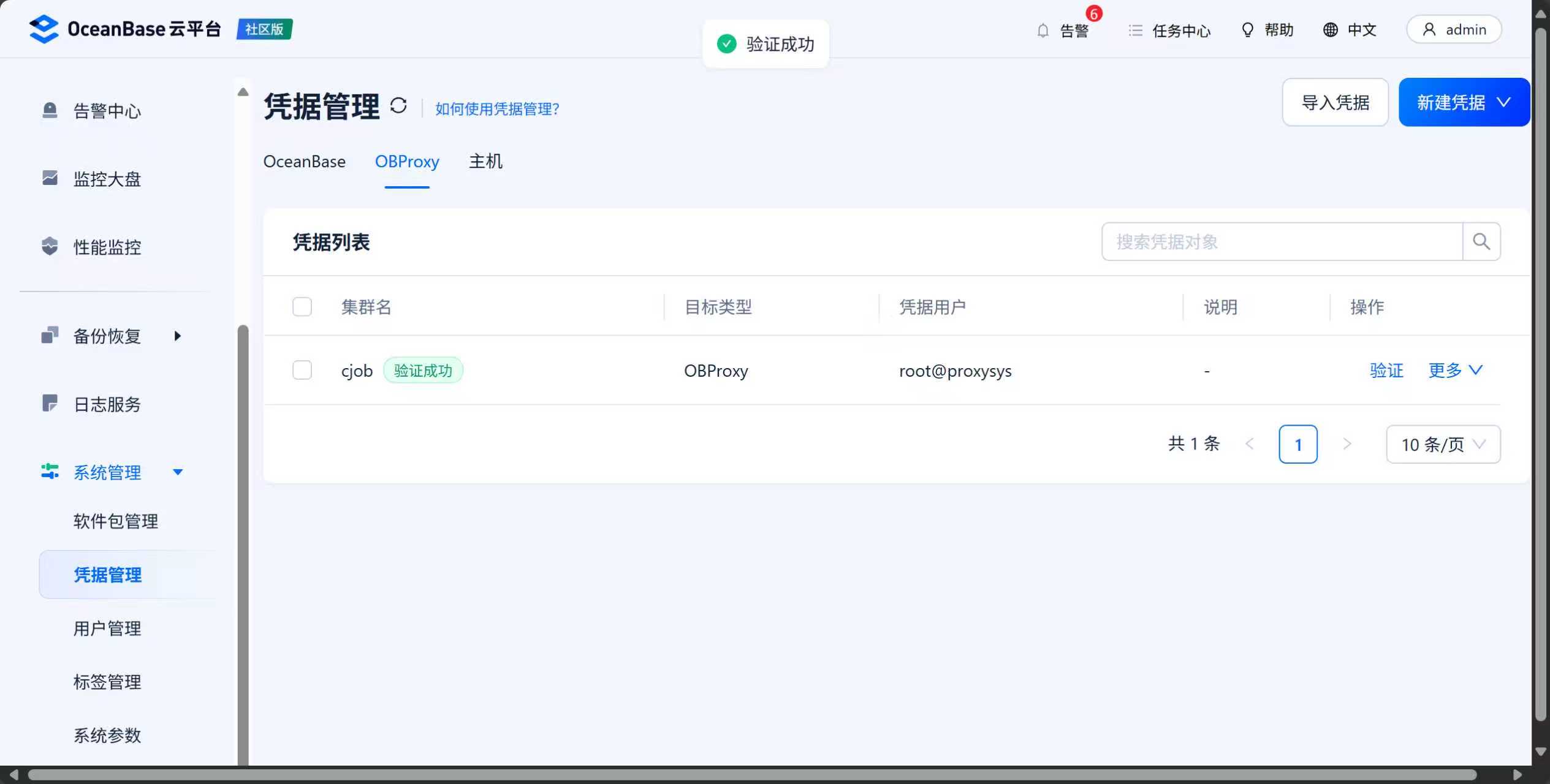Click the 验证 link for cjob
Image resolution: width=1550 pixels, height=784 pixels.
coord(1386,370)
